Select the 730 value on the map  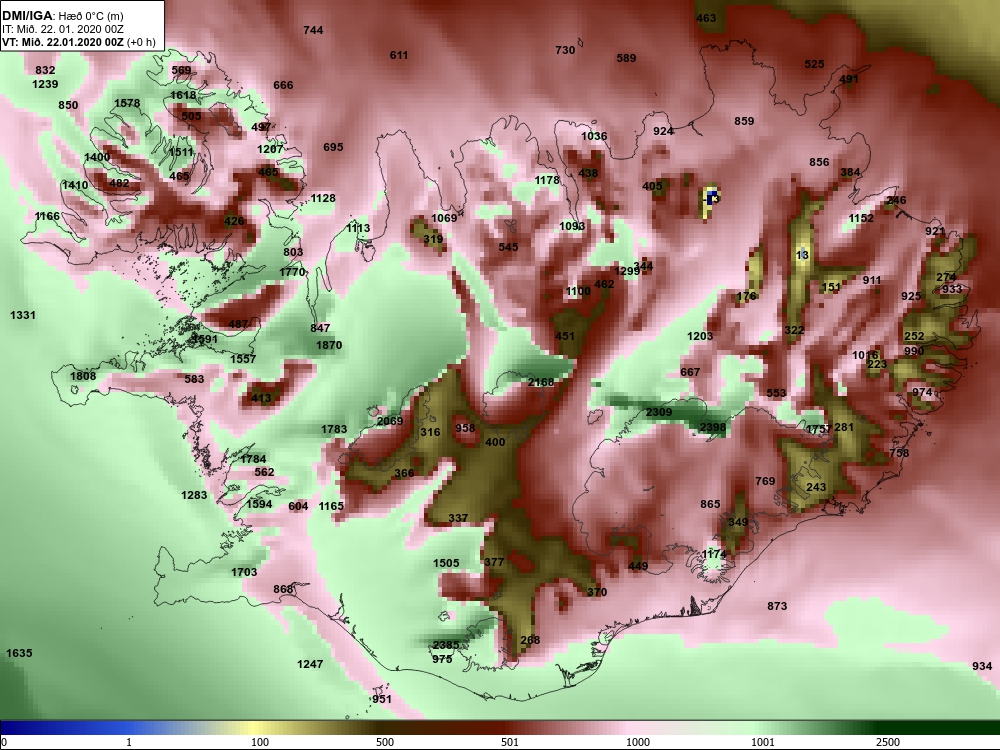[x=565, y=50]
